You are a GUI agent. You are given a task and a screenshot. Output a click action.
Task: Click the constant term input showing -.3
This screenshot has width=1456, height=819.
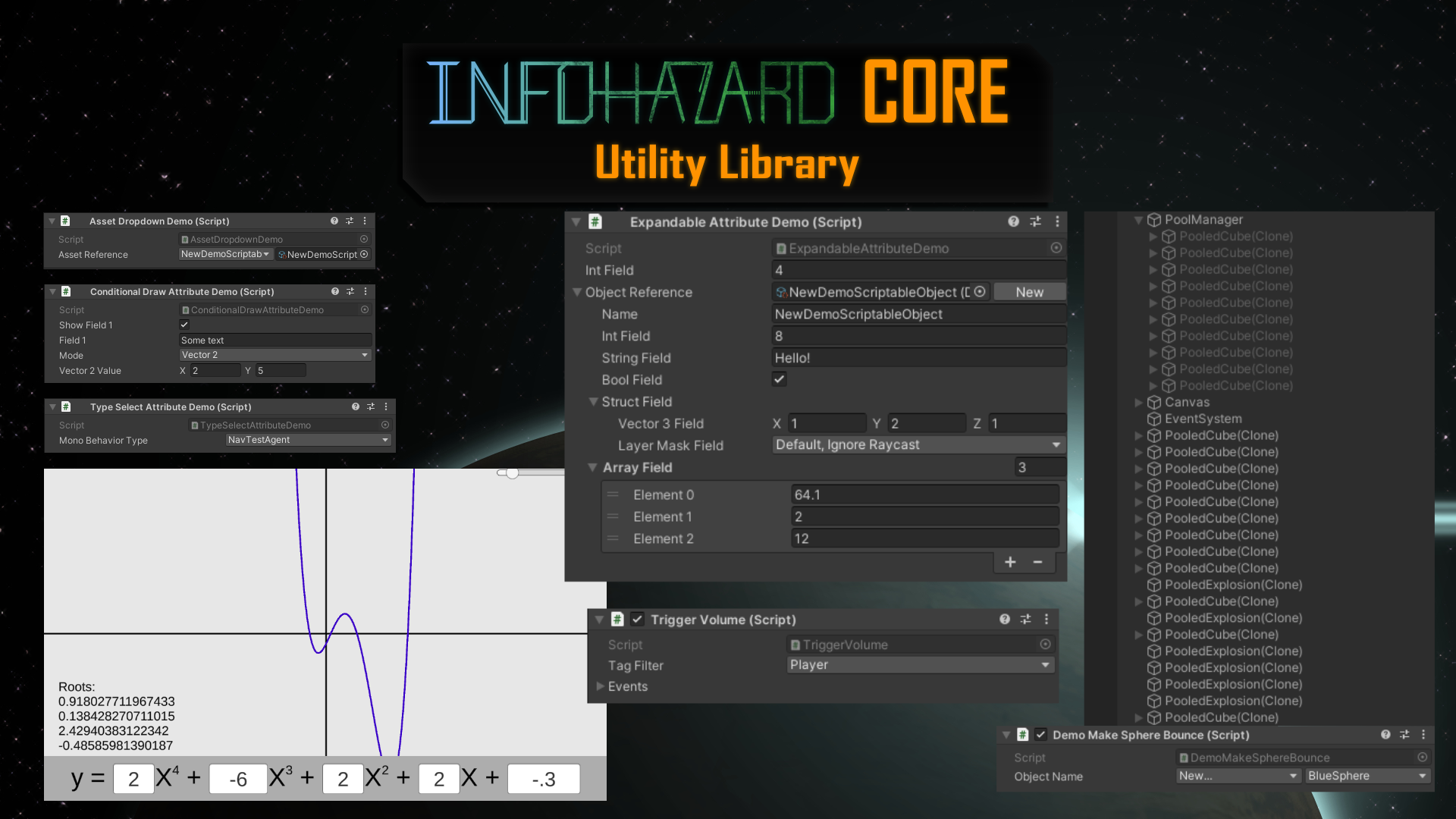point(544,779)
